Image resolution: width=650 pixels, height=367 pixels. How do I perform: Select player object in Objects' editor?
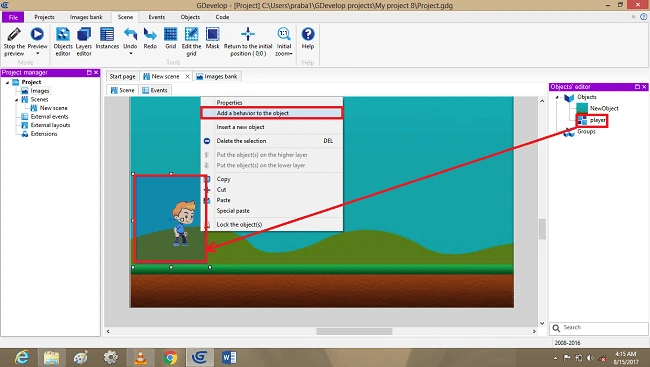click(x=597, y=120)
